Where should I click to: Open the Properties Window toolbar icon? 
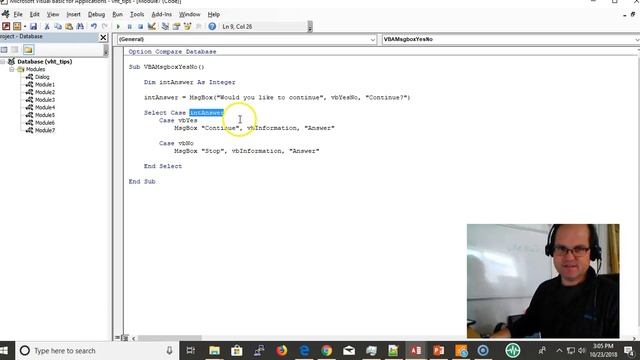tap(176, 27)
